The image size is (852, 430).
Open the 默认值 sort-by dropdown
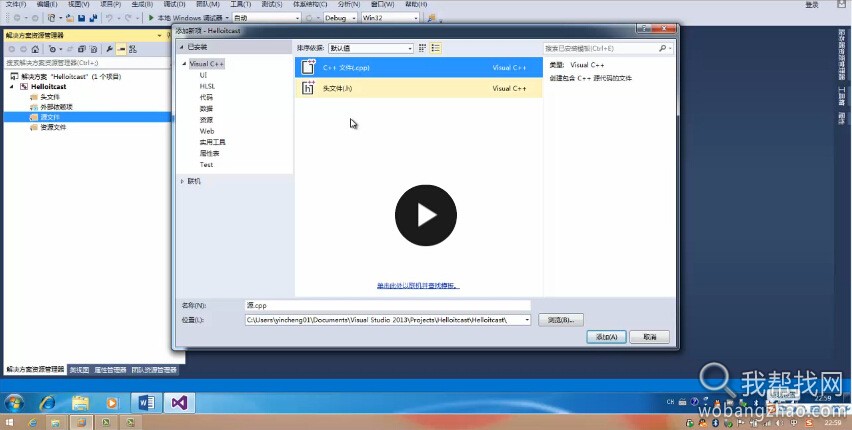click(x=371, y=48)
